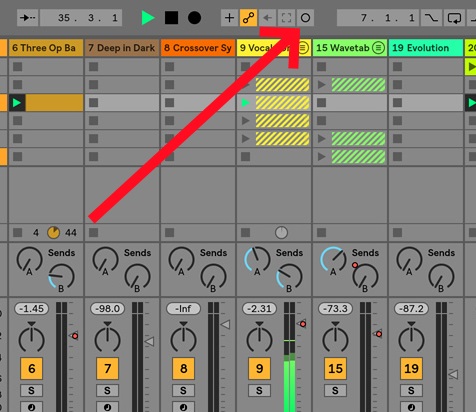Click the -87.2 volume value field
This screenshot has height=412, width=476.
coord(411,309)
